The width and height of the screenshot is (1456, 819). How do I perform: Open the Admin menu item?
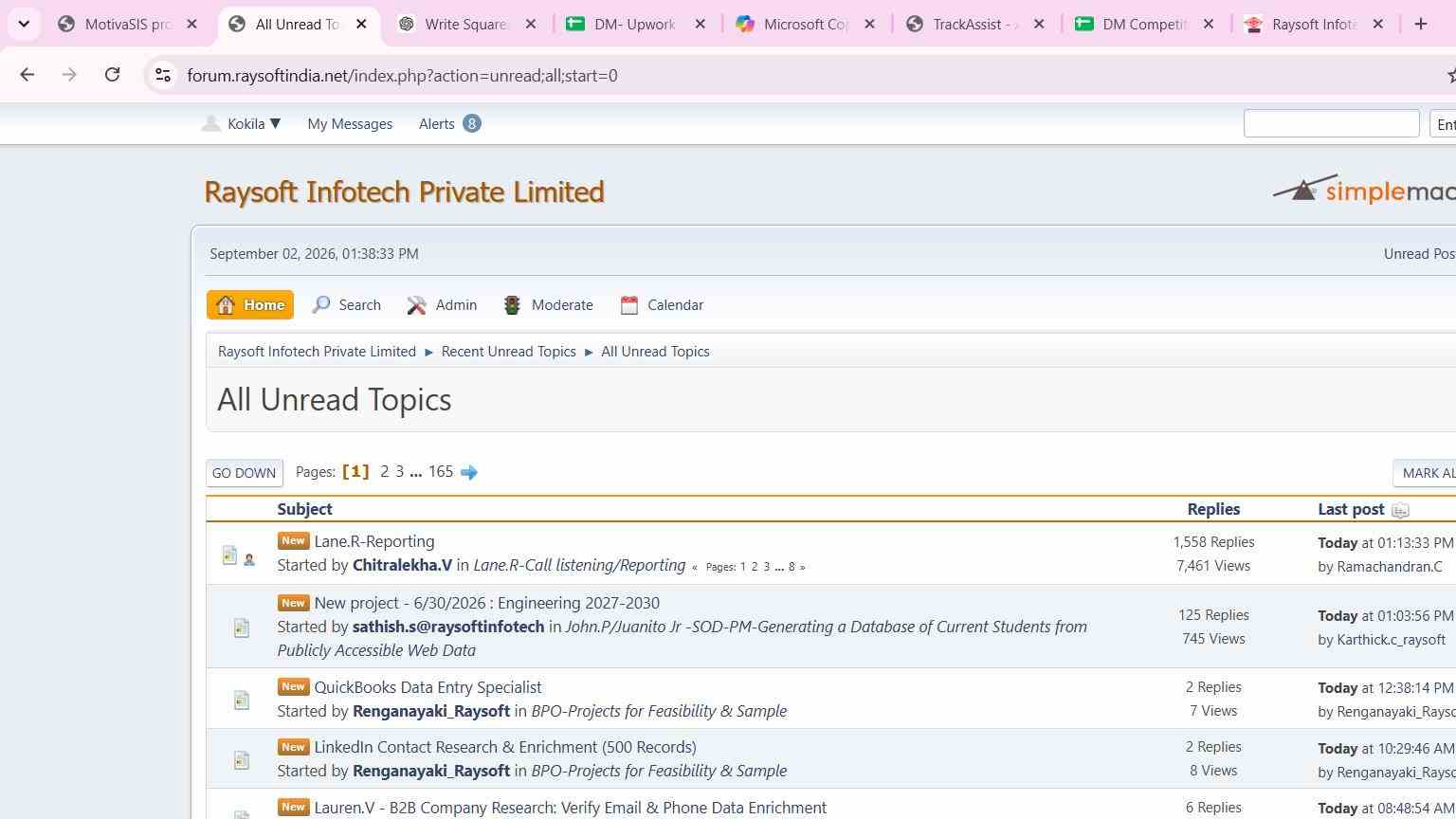[x=442, y=305]
